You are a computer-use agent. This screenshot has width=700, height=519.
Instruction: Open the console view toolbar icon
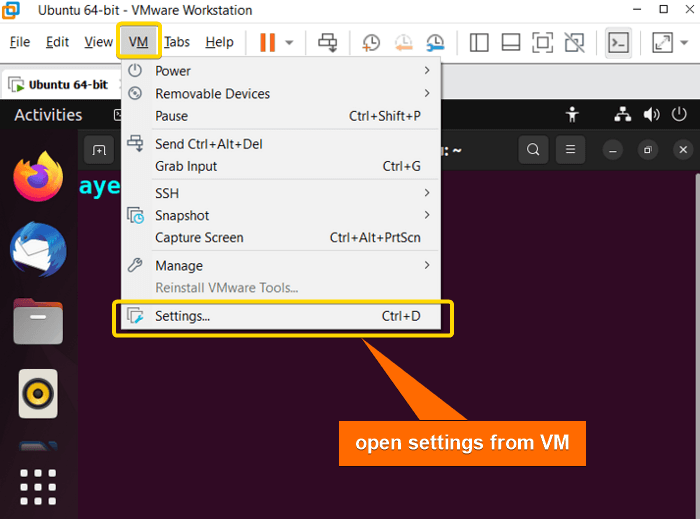tap(618, 43)
